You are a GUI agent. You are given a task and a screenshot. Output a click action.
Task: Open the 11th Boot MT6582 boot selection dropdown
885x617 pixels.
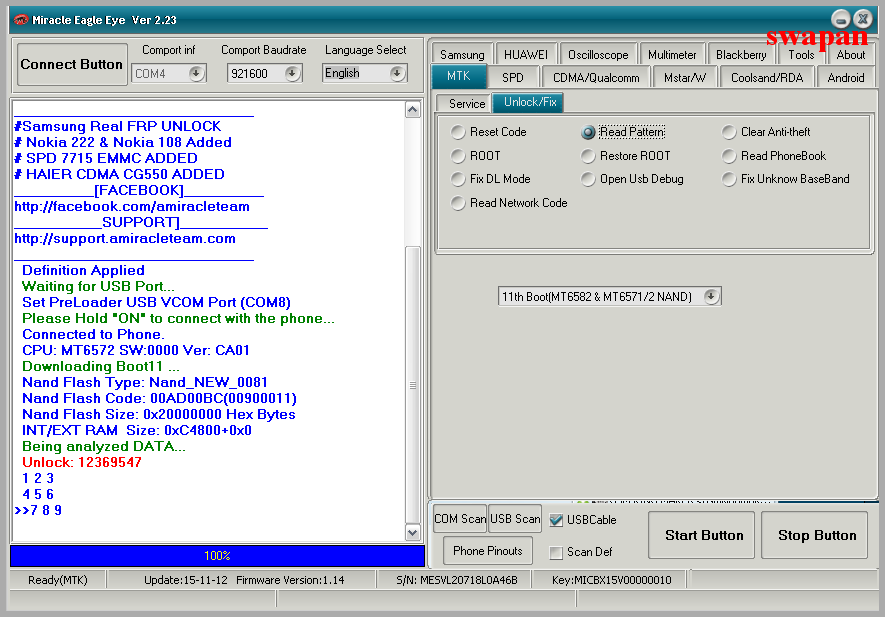[x=711, y=296]
